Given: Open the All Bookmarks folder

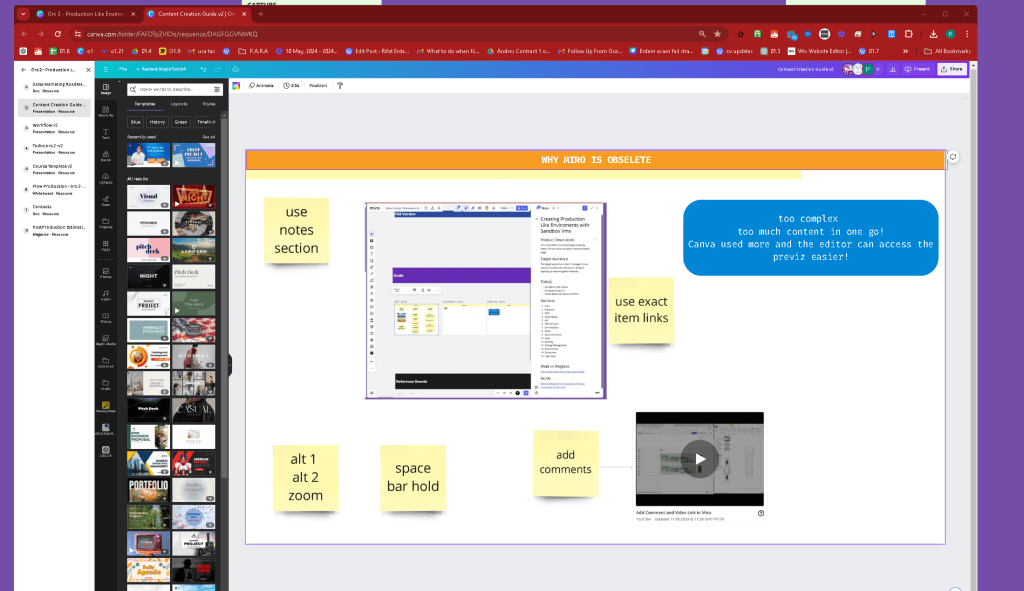Looking at the screenshot, I should point(947,51).
